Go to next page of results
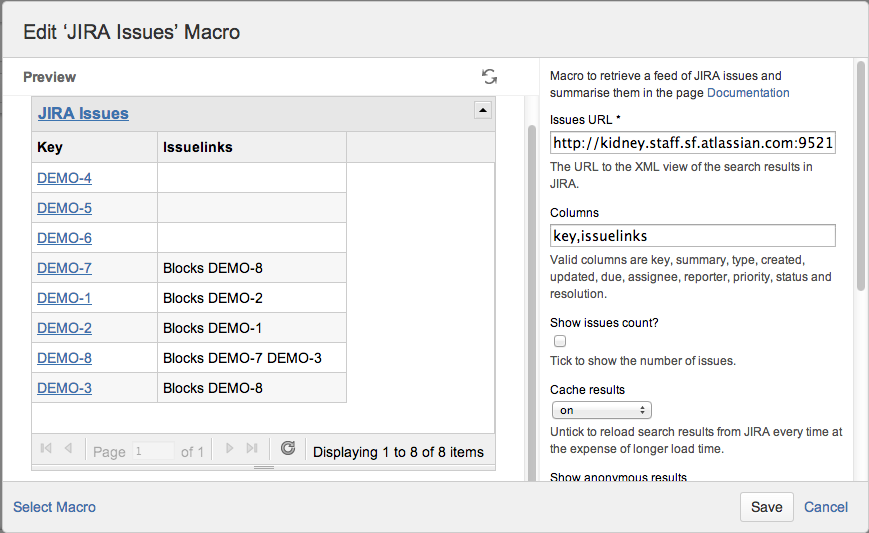 (x=230, y=450)
